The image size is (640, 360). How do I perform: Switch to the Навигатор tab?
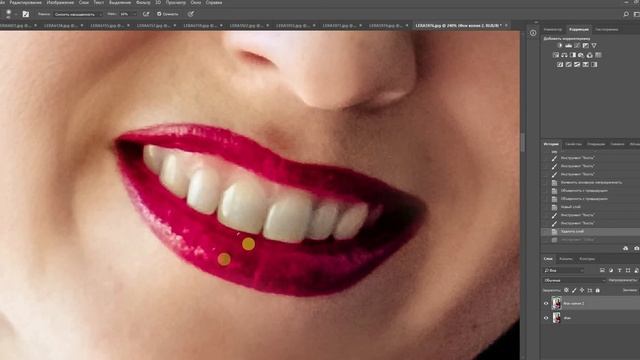pyautogui.click(x=553, y=29)
